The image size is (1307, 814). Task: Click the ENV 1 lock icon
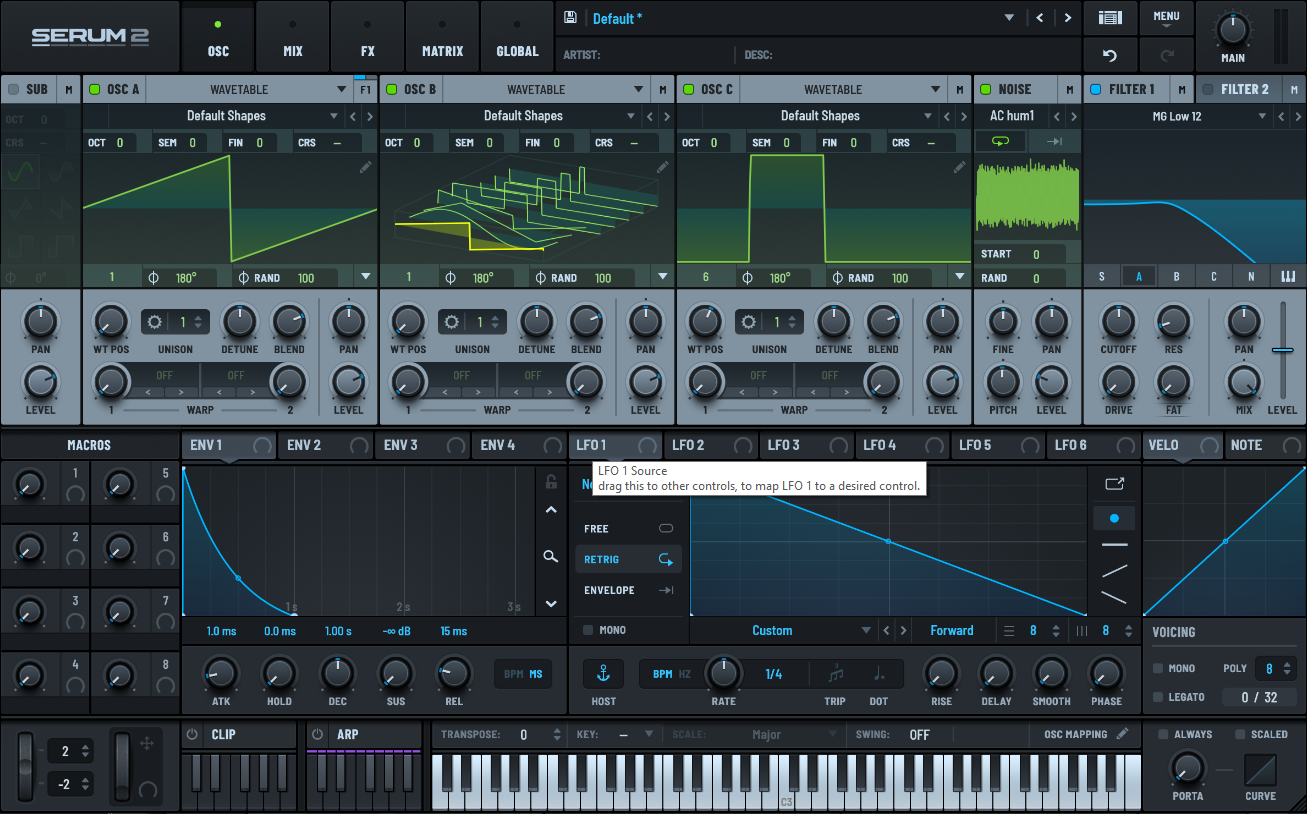coord(551,482)
